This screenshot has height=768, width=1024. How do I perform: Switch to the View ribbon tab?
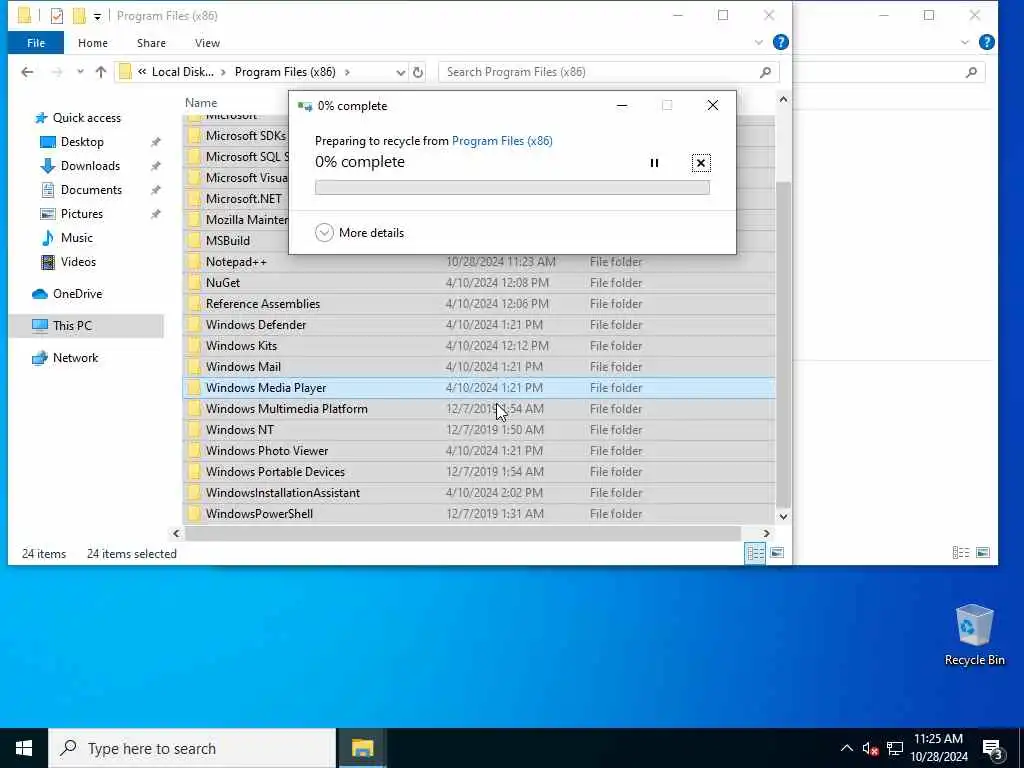[x=207, y=43]
